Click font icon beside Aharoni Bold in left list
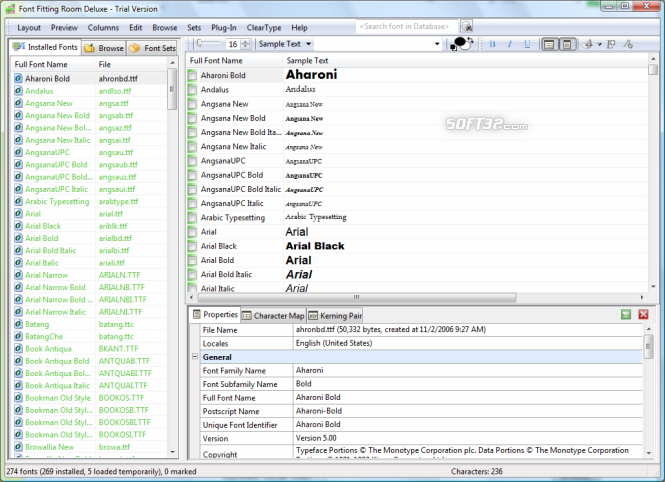The image size is (665, 482). 18,78
